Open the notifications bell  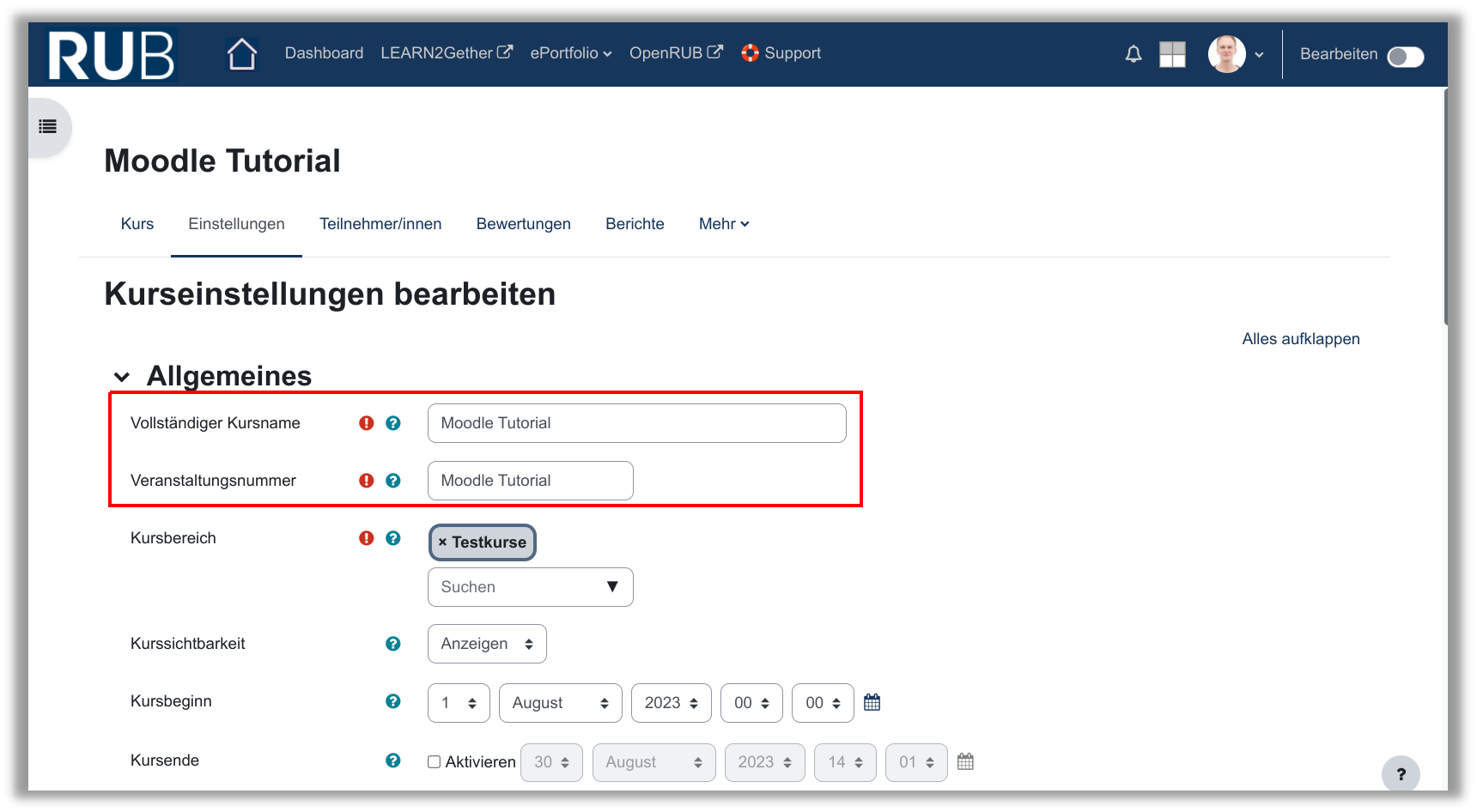(x=1134, y=54)
